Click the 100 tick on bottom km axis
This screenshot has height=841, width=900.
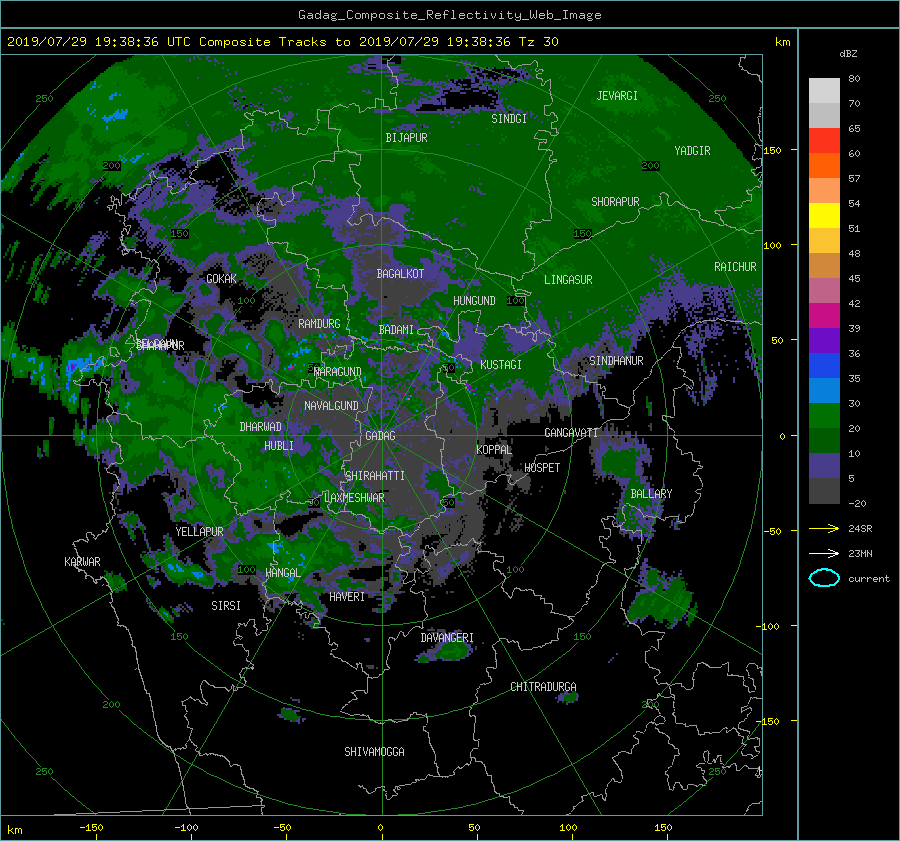point(568,828)
